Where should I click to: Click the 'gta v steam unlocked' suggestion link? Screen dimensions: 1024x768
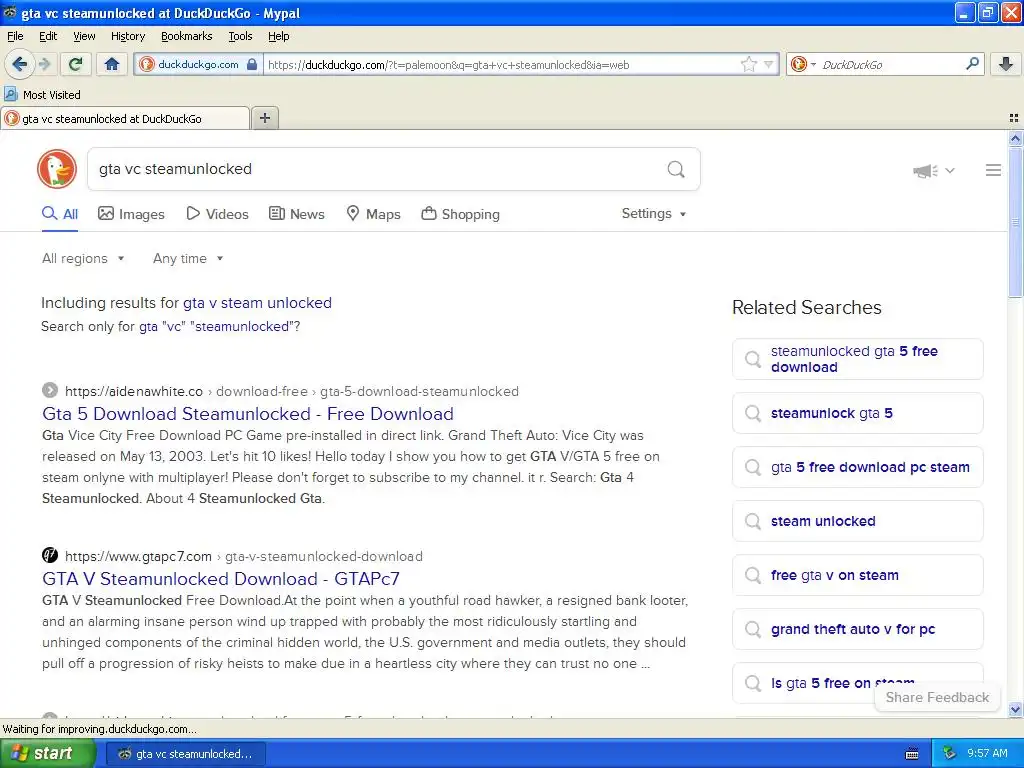[257, 303]
